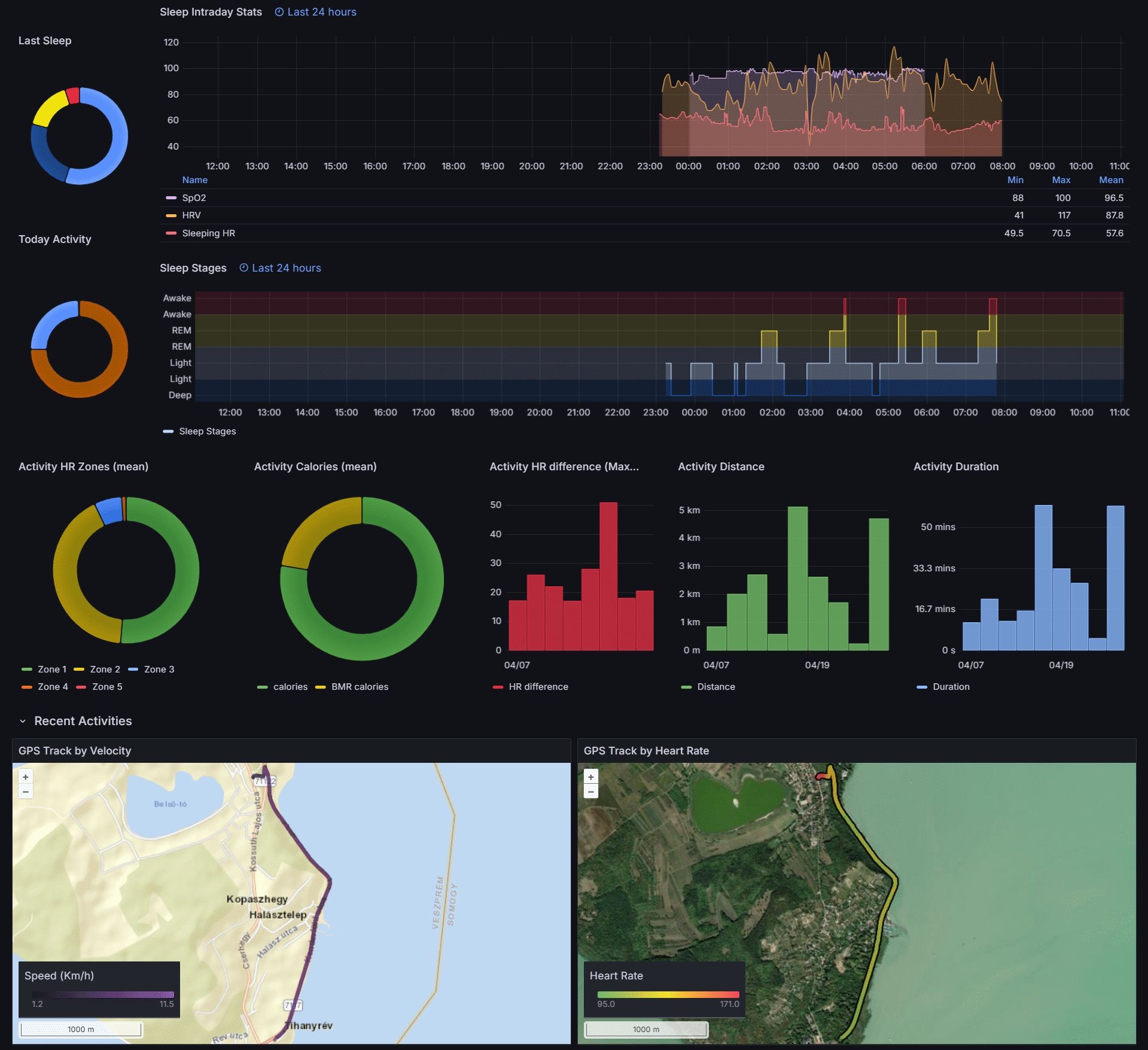Zoom in on the GPS Velocity map

(x=26, y=777)
